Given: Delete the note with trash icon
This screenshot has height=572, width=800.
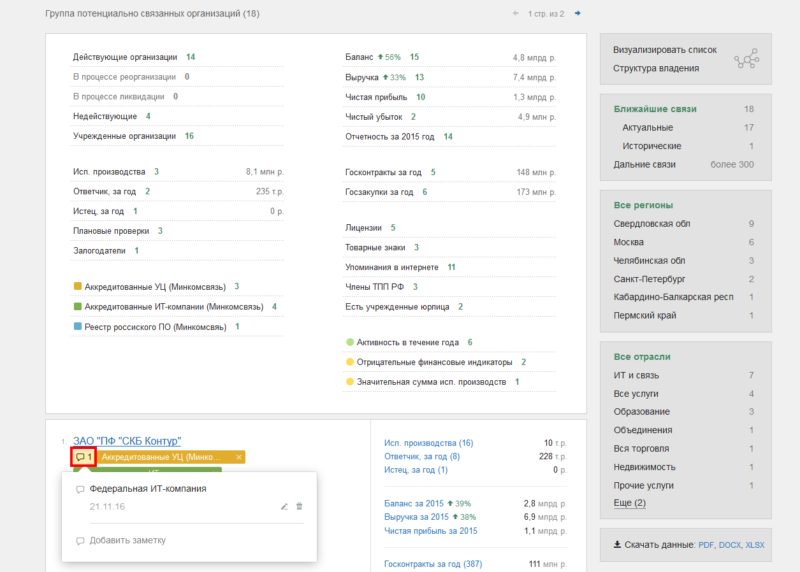Looking at the screenshot, I should (x=299, y=506).
